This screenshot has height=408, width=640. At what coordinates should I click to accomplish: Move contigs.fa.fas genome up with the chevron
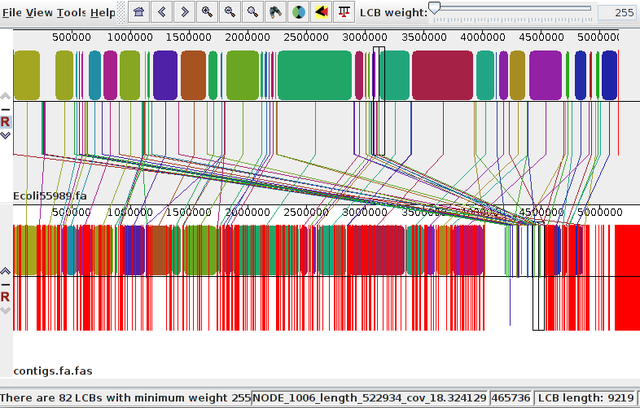click(5, 271)
